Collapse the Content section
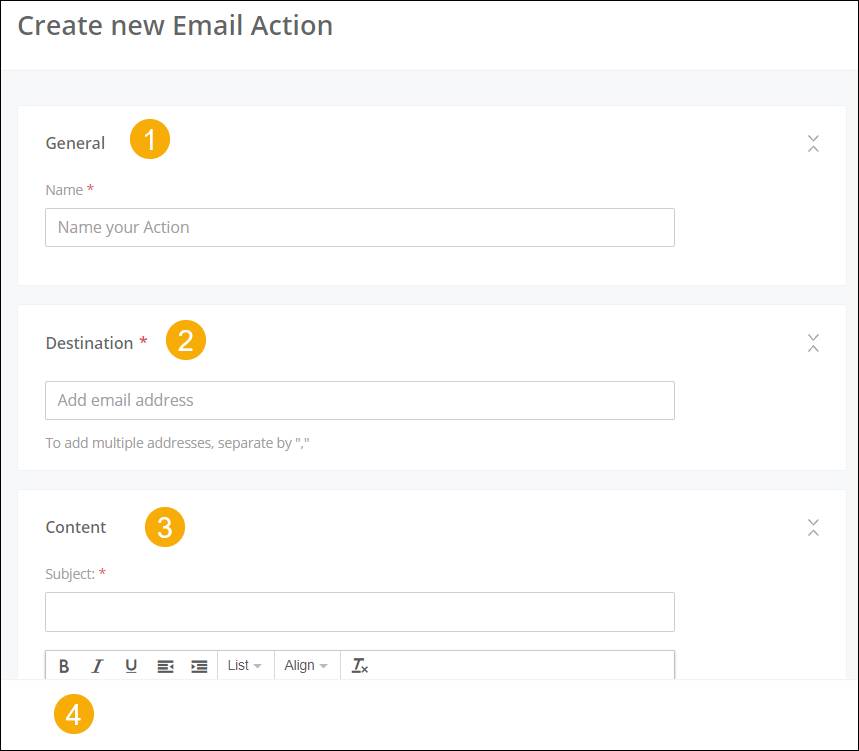 (814, 528)
